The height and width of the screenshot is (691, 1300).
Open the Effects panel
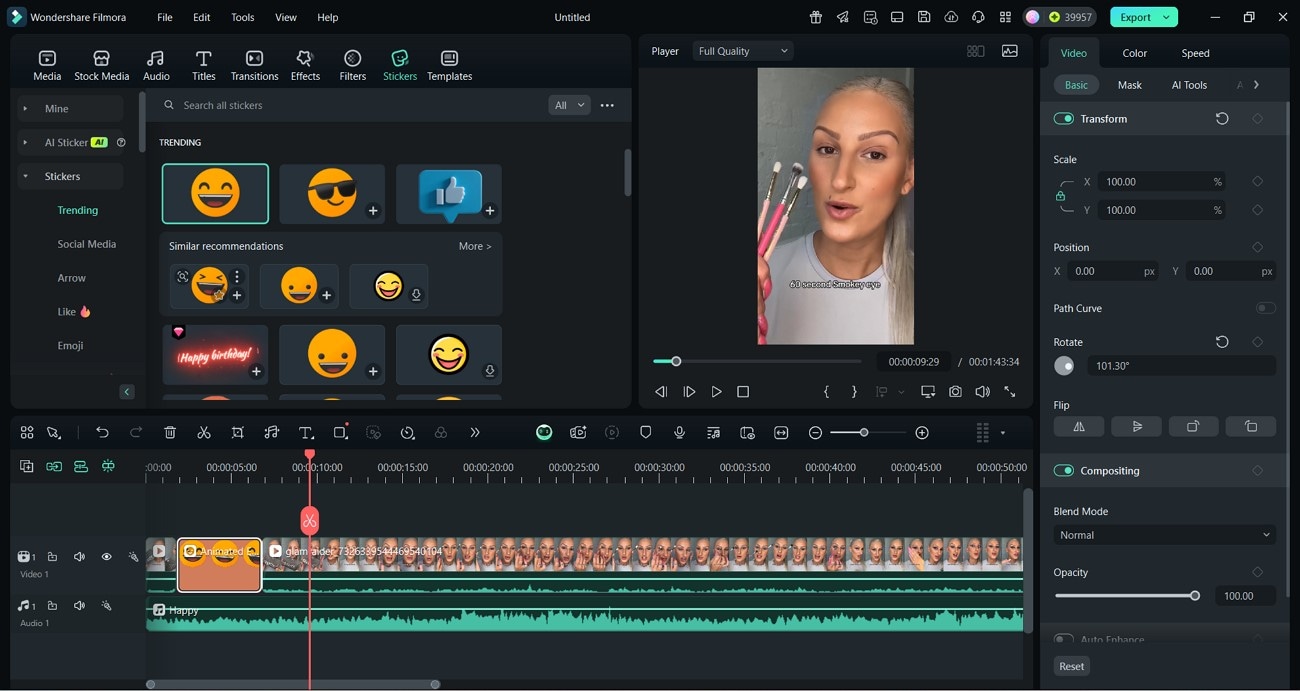(x=305, y=65)
